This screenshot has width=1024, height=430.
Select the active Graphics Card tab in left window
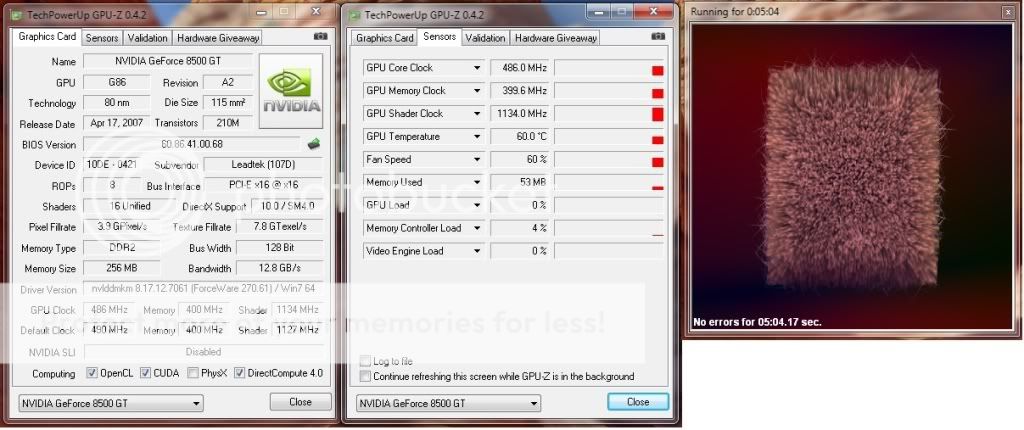(x=47, y=37)
